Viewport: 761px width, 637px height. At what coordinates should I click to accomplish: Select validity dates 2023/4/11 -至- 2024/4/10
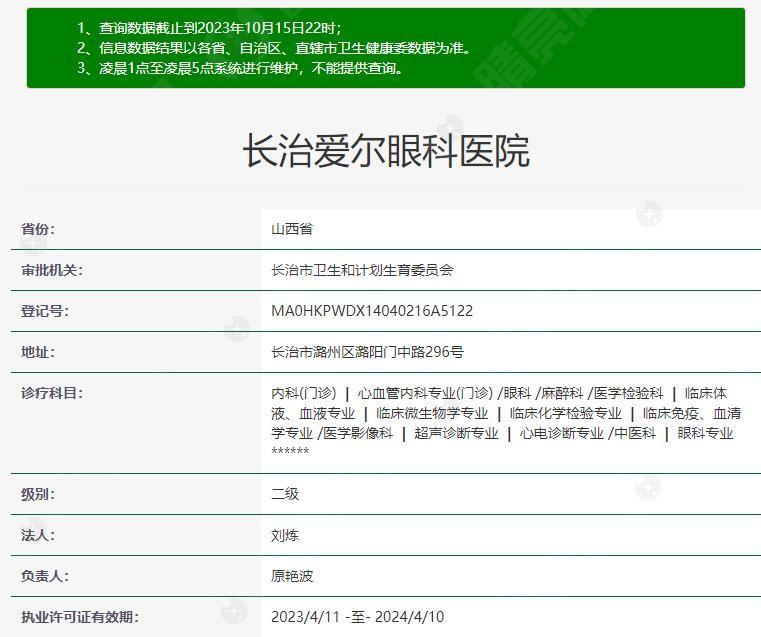click(357, 617)
